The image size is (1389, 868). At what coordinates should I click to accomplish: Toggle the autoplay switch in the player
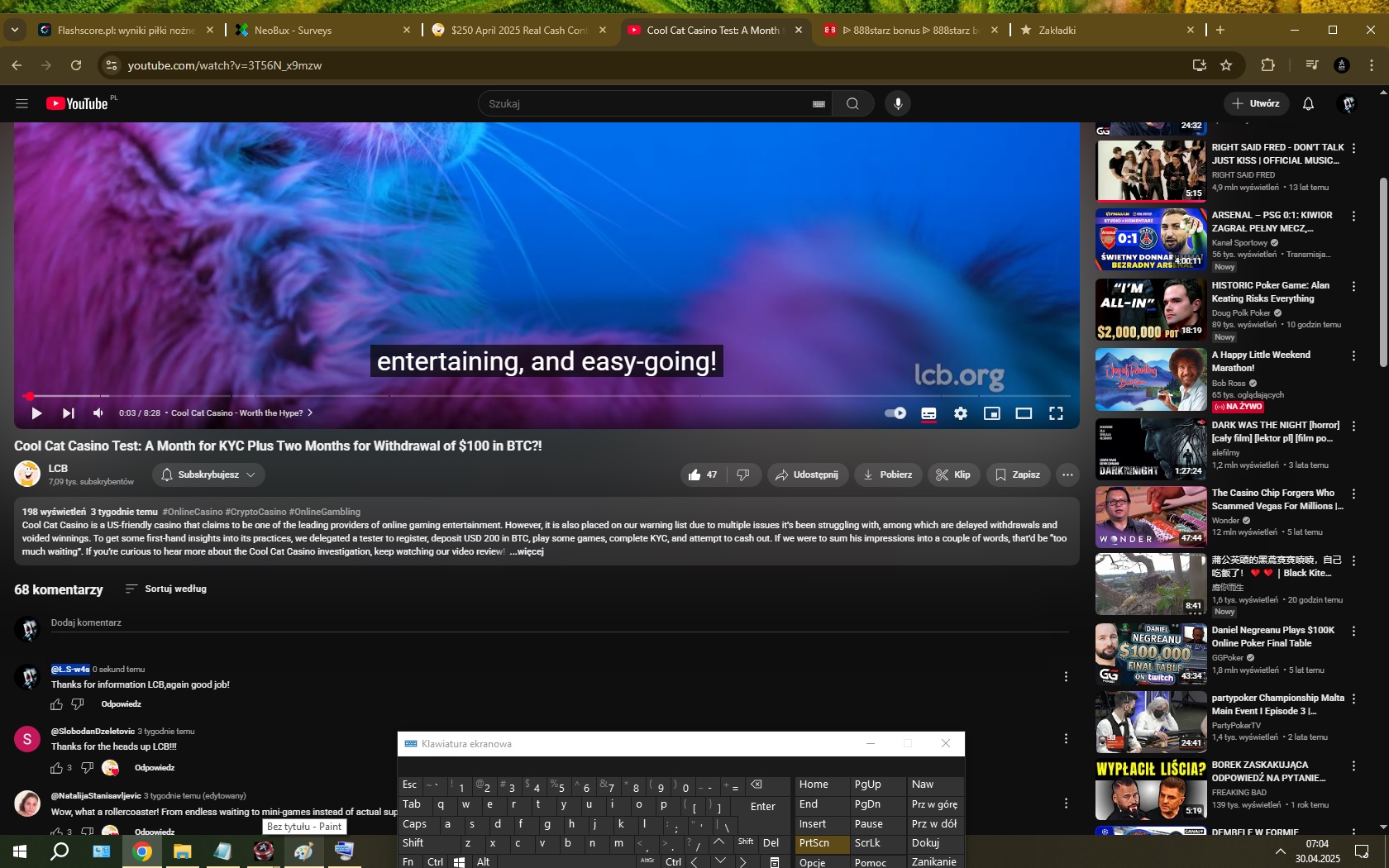click(895, 413)
